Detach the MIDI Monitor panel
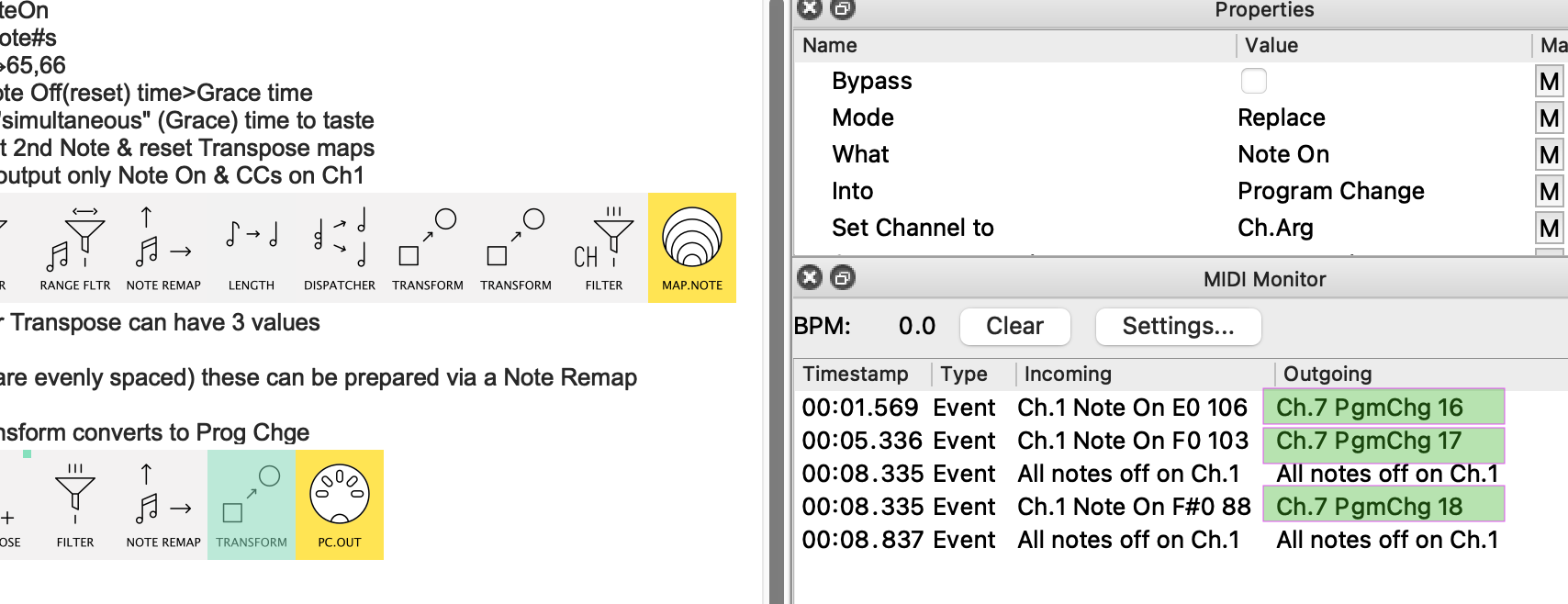The width and height of the screenshot is (1568, 604). tap(843, 277)
